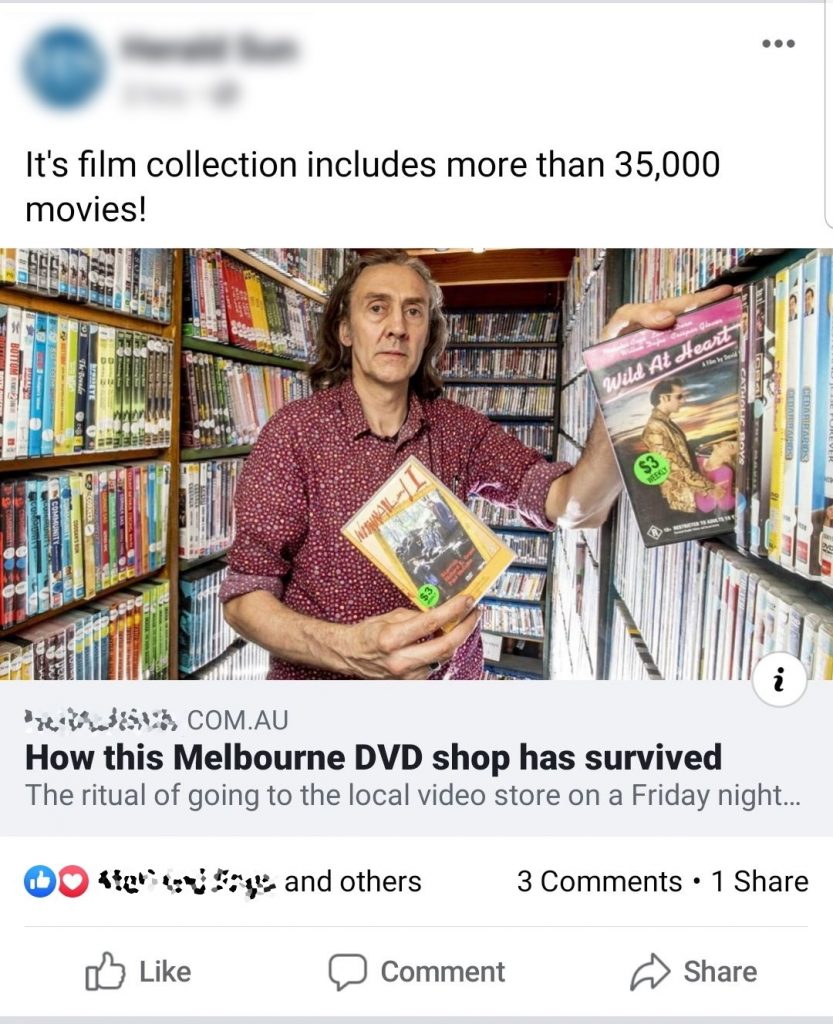Click the Like button label
Viewport: 833px width, 1024px height.
tap(165, 972)
